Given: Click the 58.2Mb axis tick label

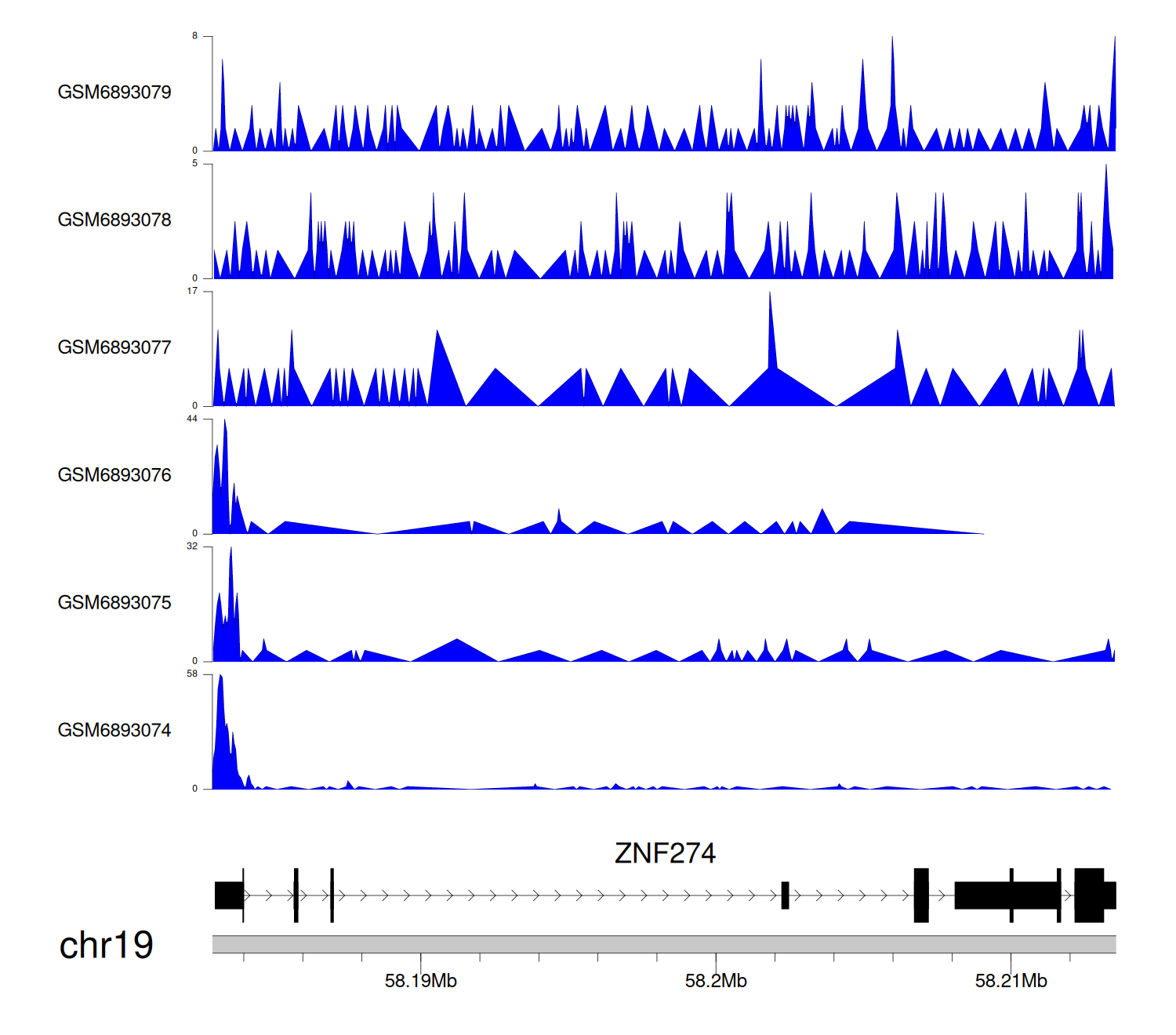Looking at the screenshot, I should (x=716, y=981).
